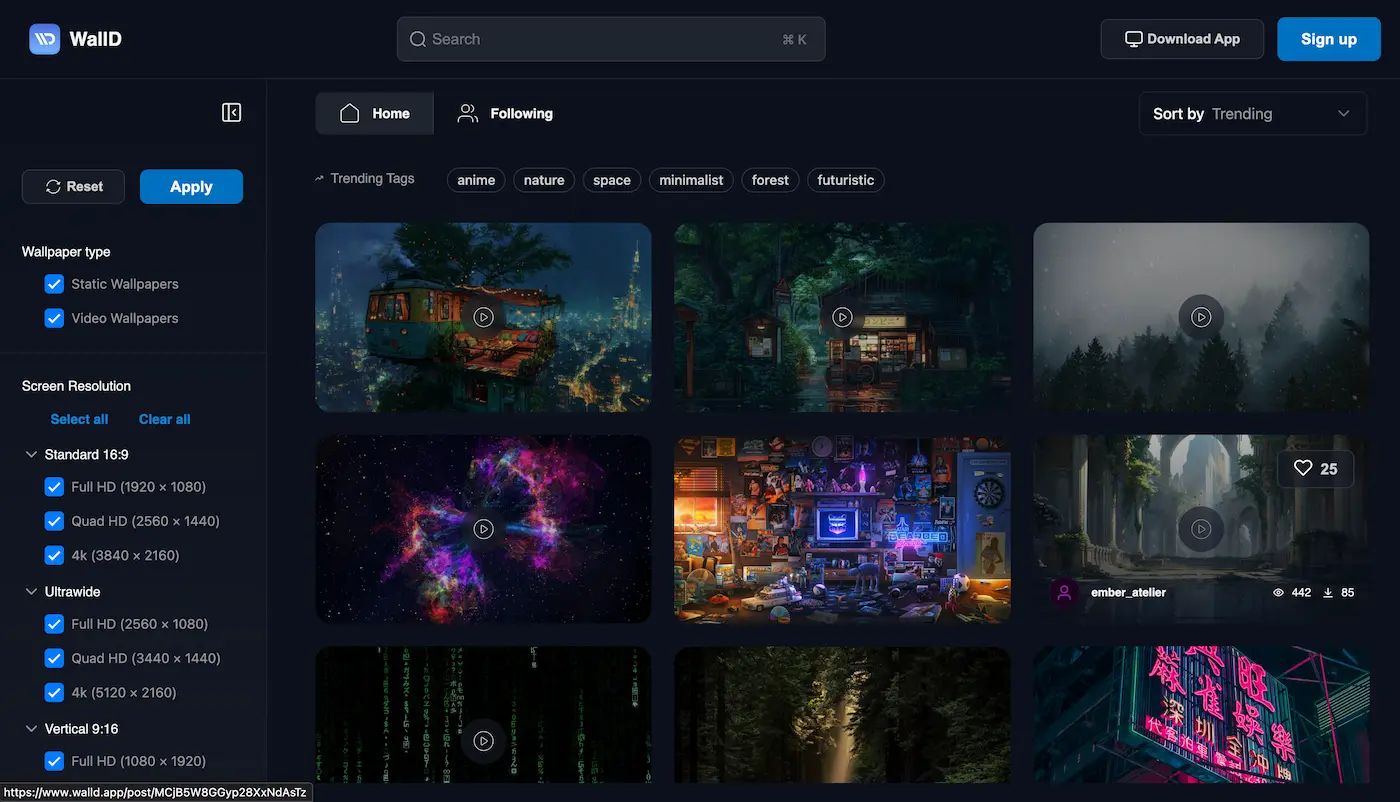Collapse the sidebar with the panel icon
This screenshot has width=1400, height=802.
pos(232,113)
